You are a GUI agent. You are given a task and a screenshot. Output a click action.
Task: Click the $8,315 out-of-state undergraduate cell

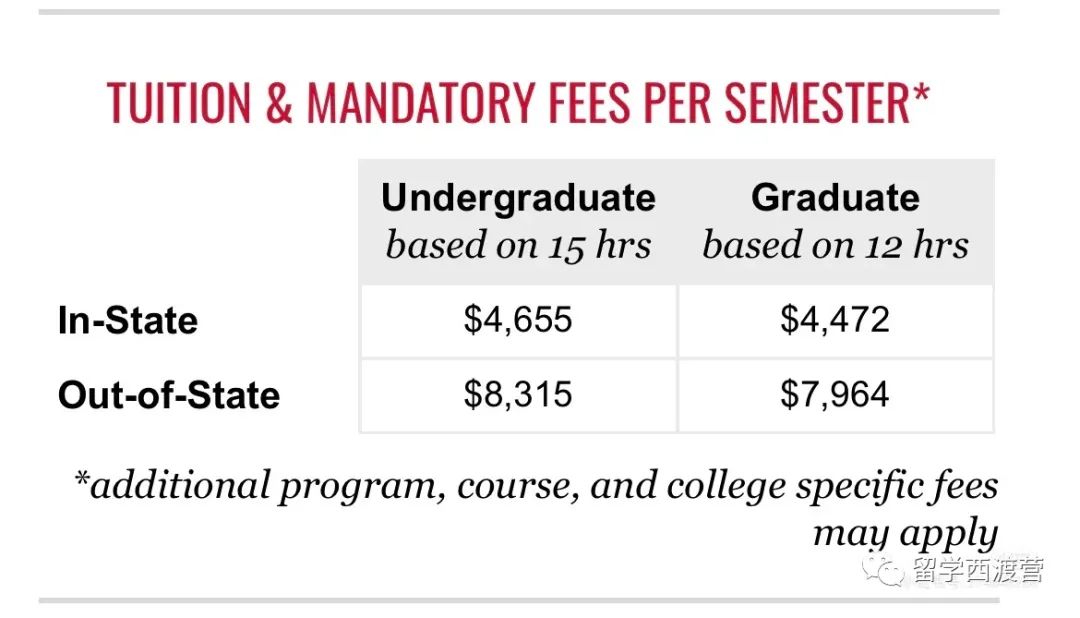click(518, 395)
